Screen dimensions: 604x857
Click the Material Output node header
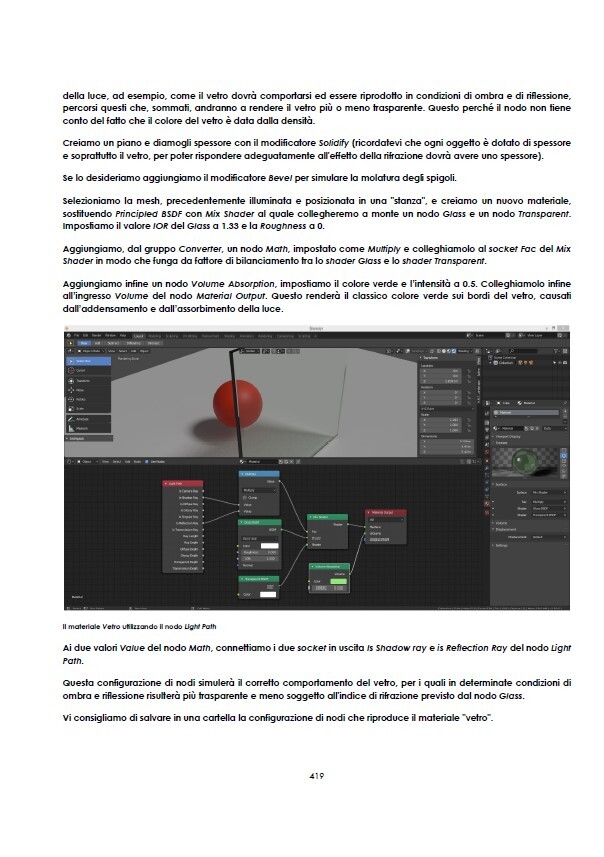point(386,512)
